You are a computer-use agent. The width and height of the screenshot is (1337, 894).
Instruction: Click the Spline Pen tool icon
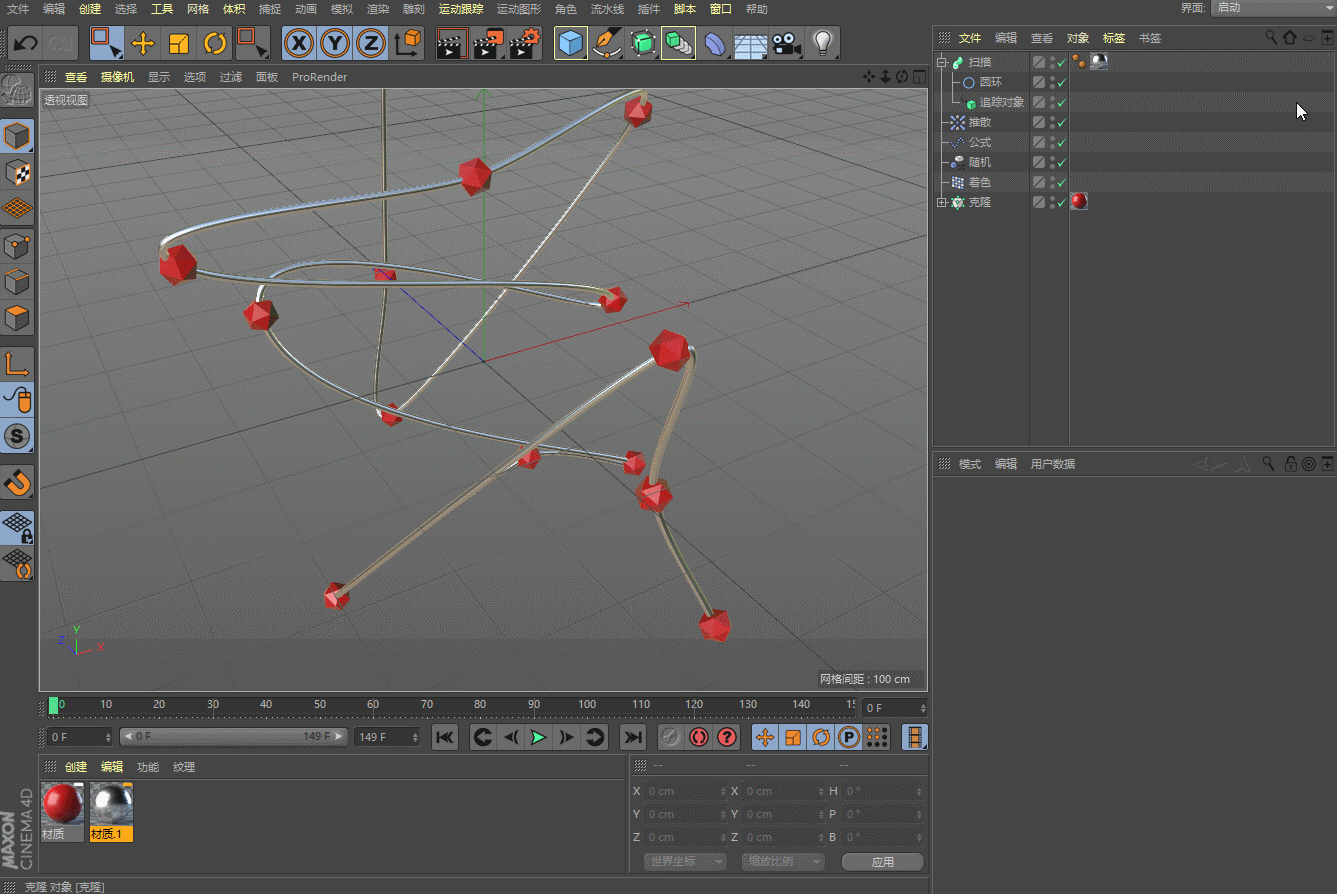[x=606, y=43]
